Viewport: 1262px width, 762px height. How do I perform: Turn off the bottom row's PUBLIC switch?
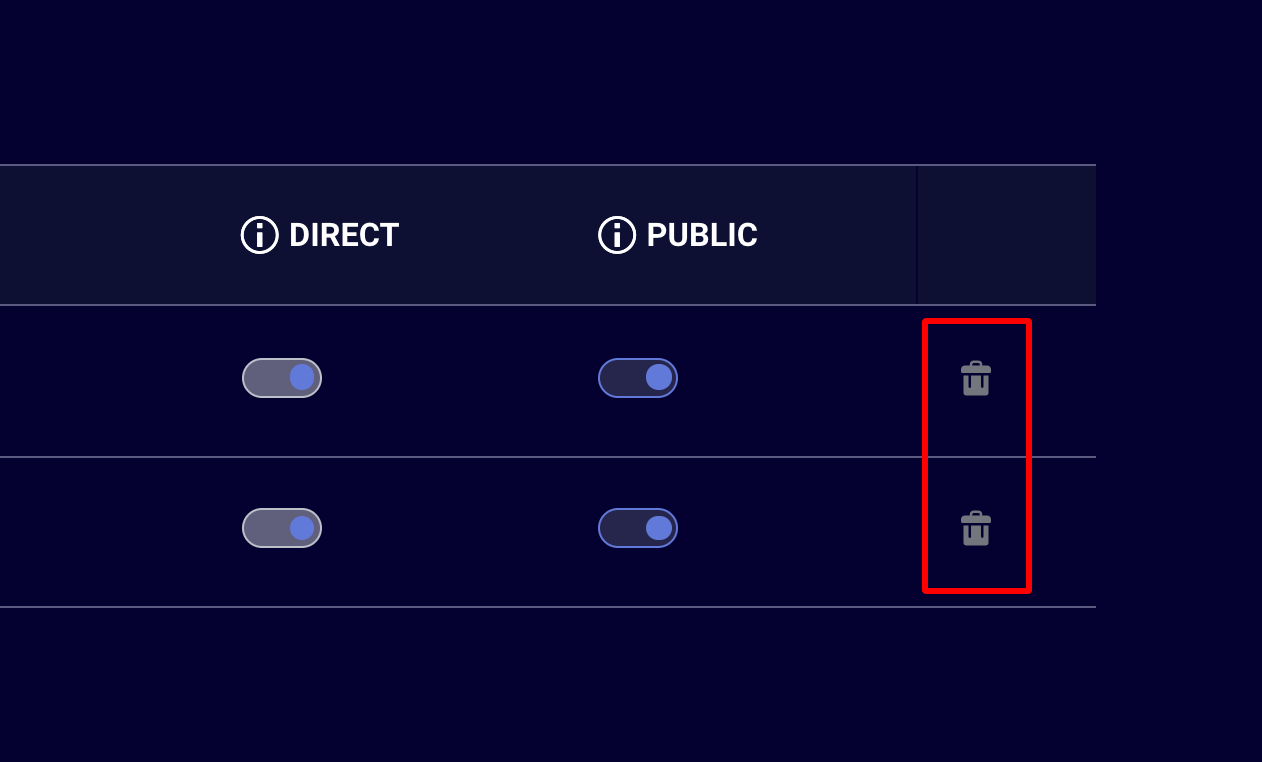point(638,528)
